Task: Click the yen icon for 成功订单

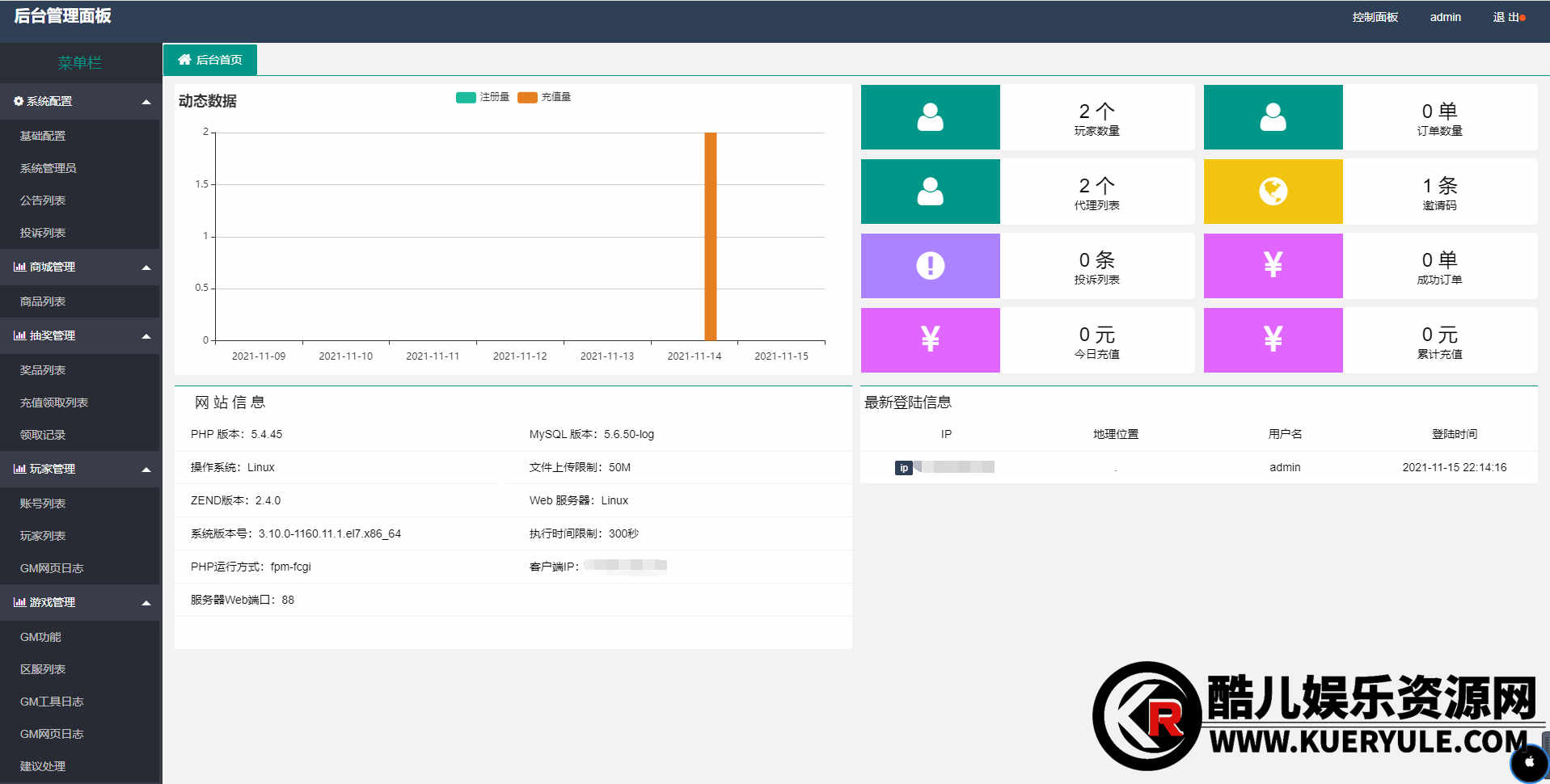Action: pos(1273,266)
